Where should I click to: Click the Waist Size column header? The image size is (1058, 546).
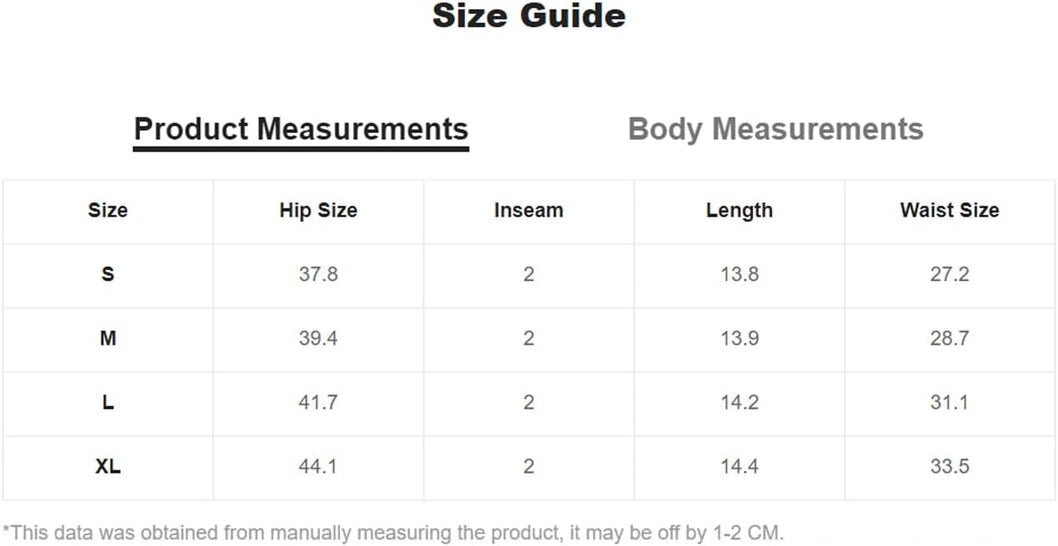(x=949, y=210)
